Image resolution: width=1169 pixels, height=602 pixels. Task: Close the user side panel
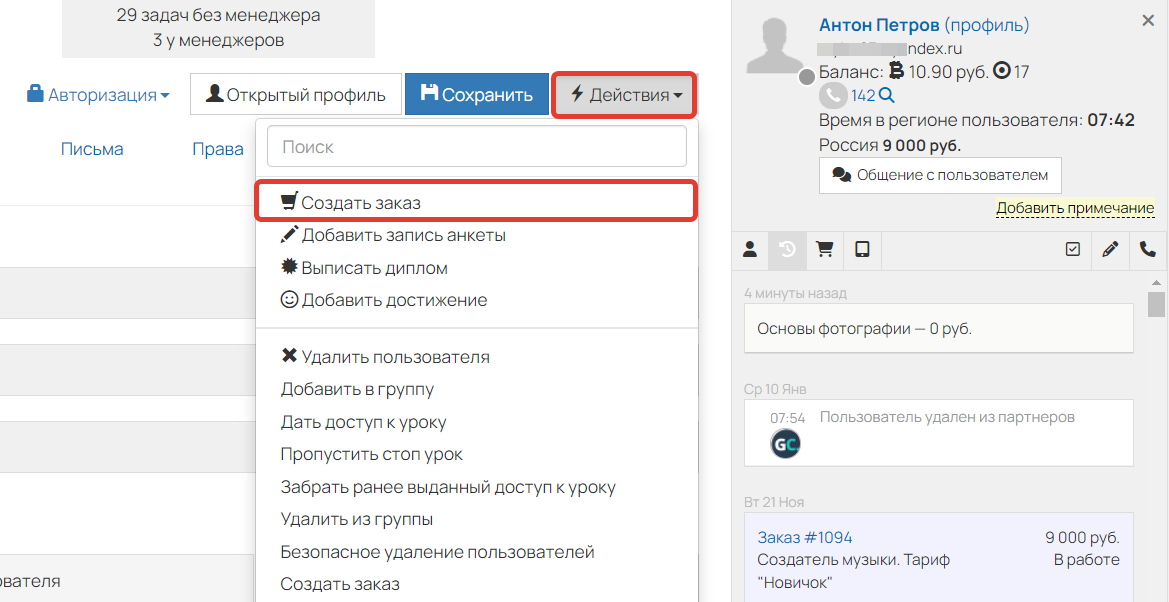[x=1148, y=21]
